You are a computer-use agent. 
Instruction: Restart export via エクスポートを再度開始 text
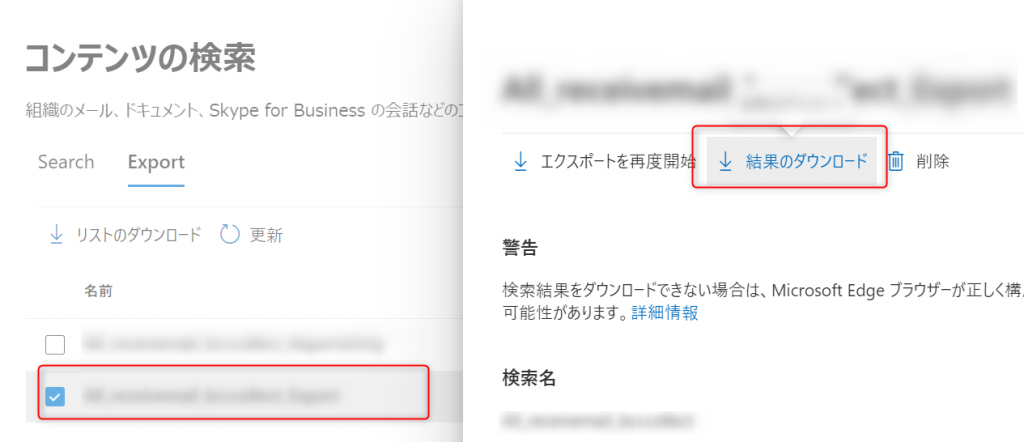(618, 161)
